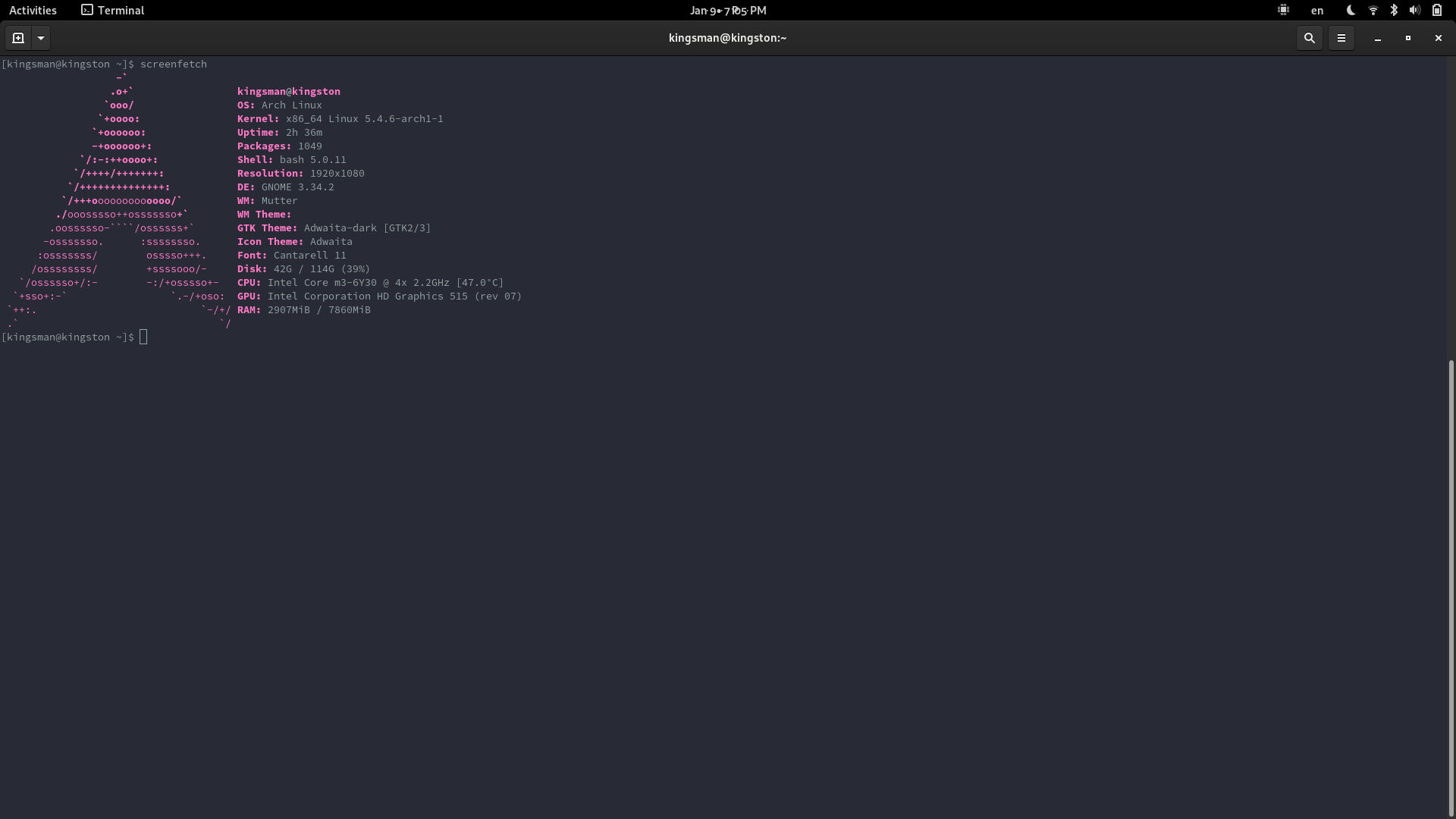Image resolution: width=1456 pixels, height=819 pixels.
Task: Open the volume speaker icon
Action: 1415,10
